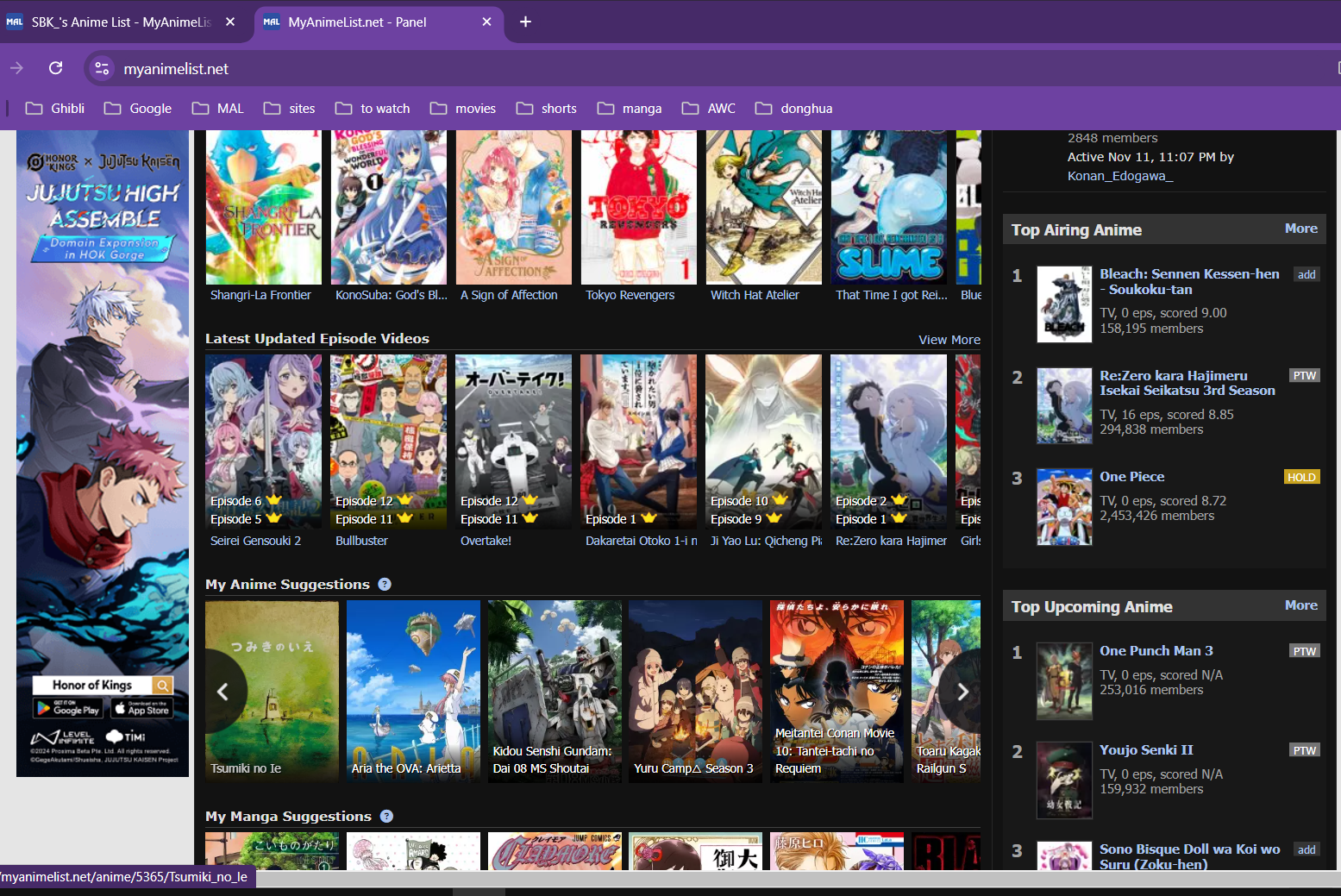
Task: Reload the page with the refresh icon
Action: point(56,68)
